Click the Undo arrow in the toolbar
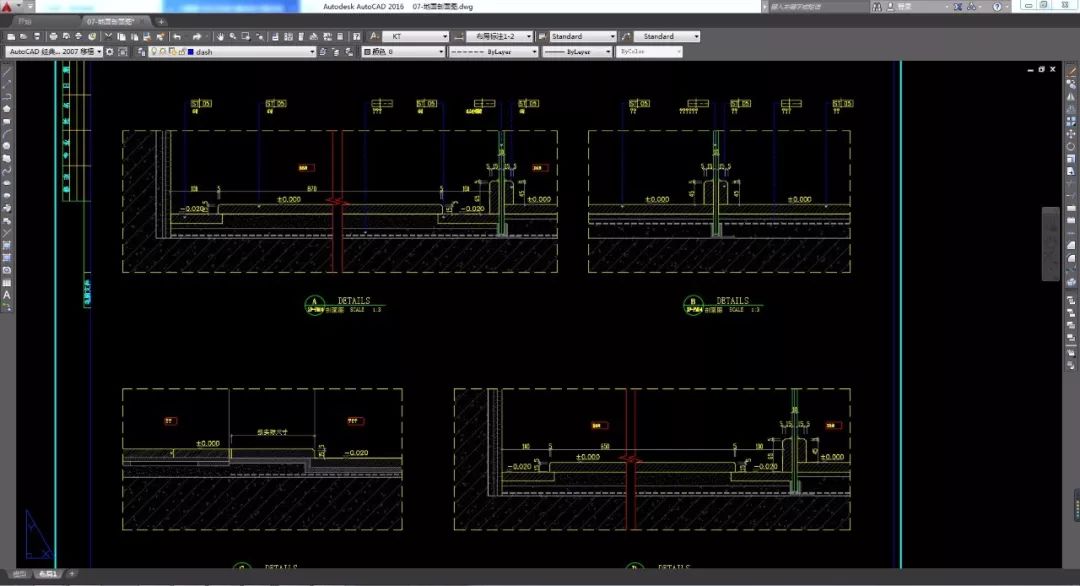The width and height of the screenshot is (1080, 586). coord(177,37)
